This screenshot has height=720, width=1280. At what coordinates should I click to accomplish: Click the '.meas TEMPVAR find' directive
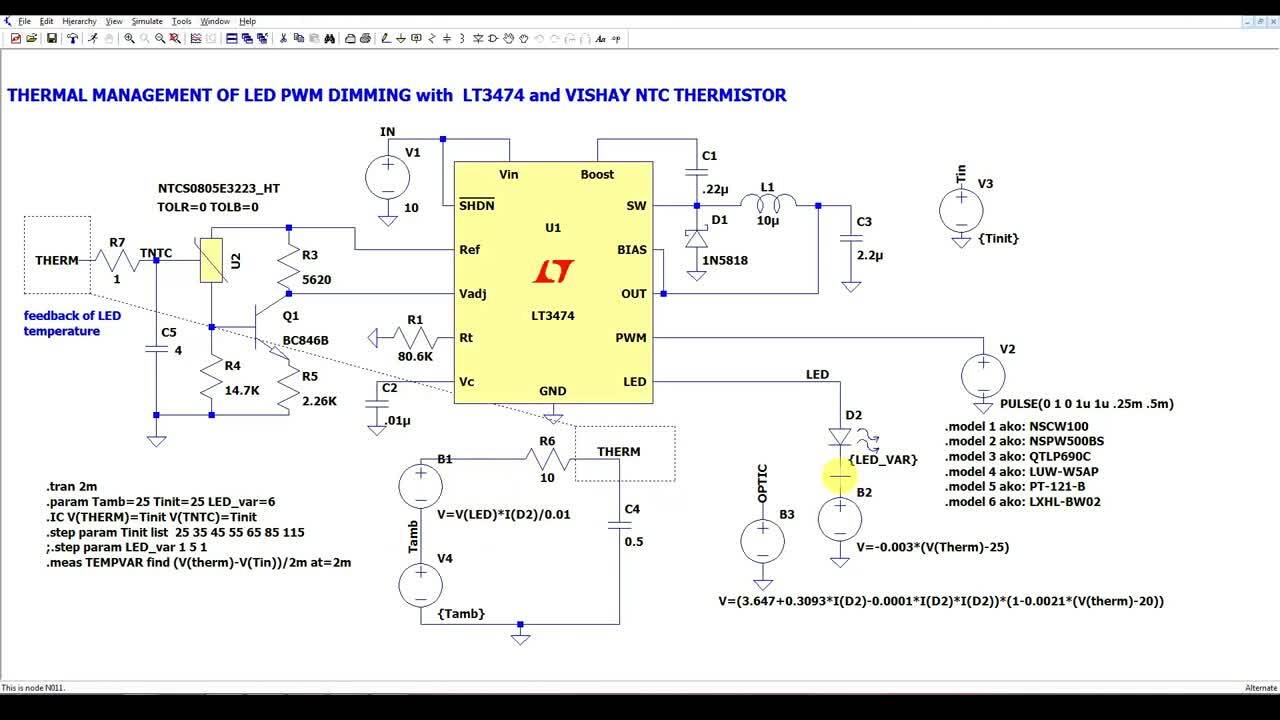coord(198,563)
